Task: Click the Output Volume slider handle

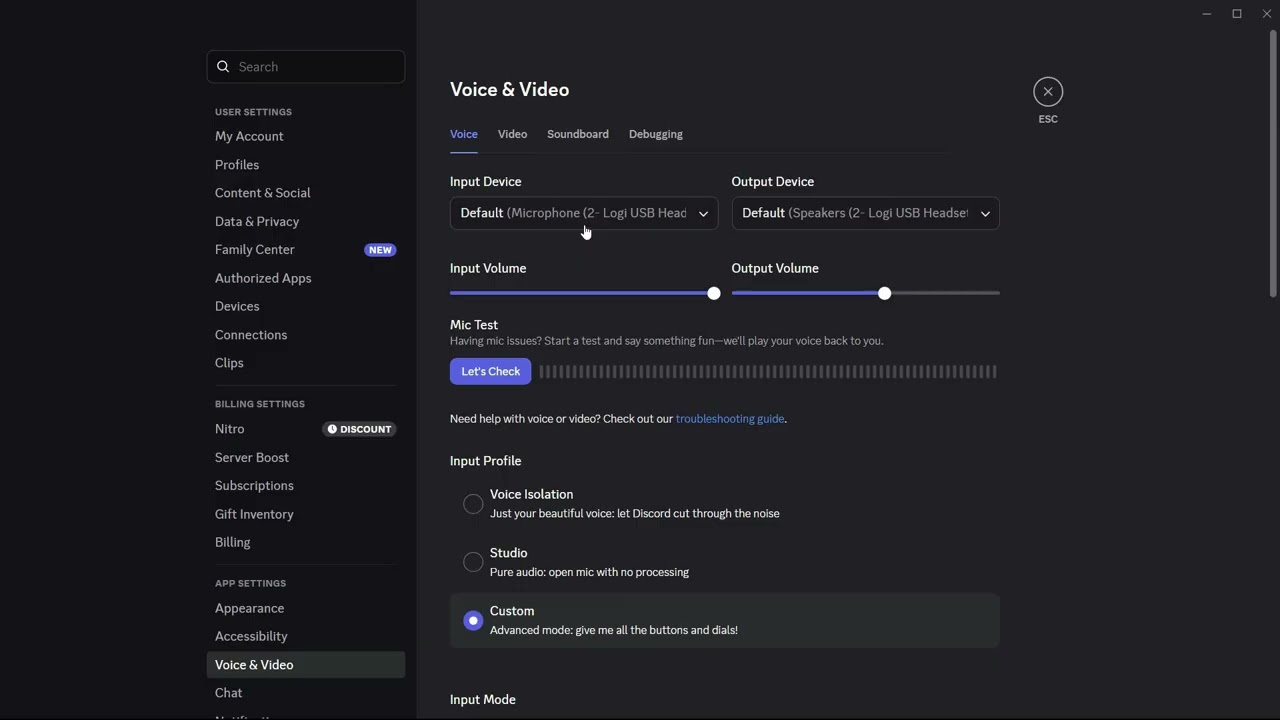Action: point(884,293)
